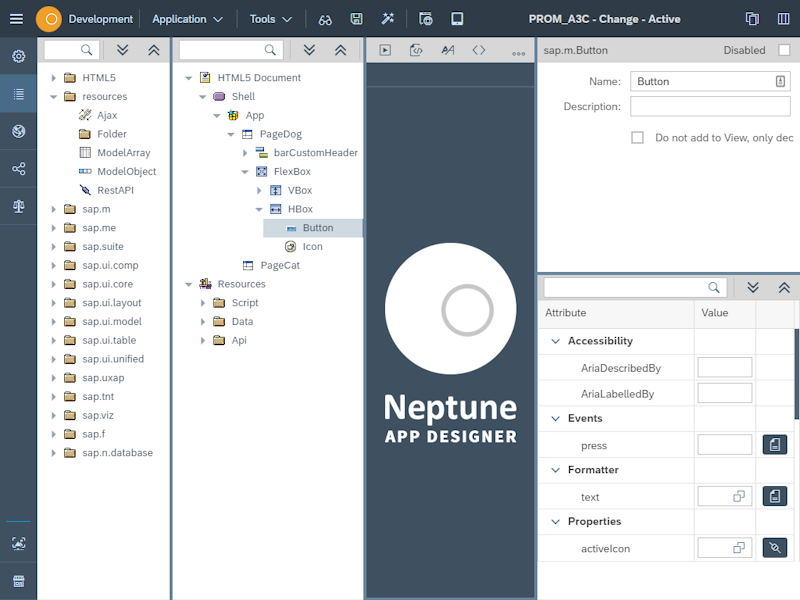Expand the sap.ui.core tree node
800x600 pixels.
(54, 283)
